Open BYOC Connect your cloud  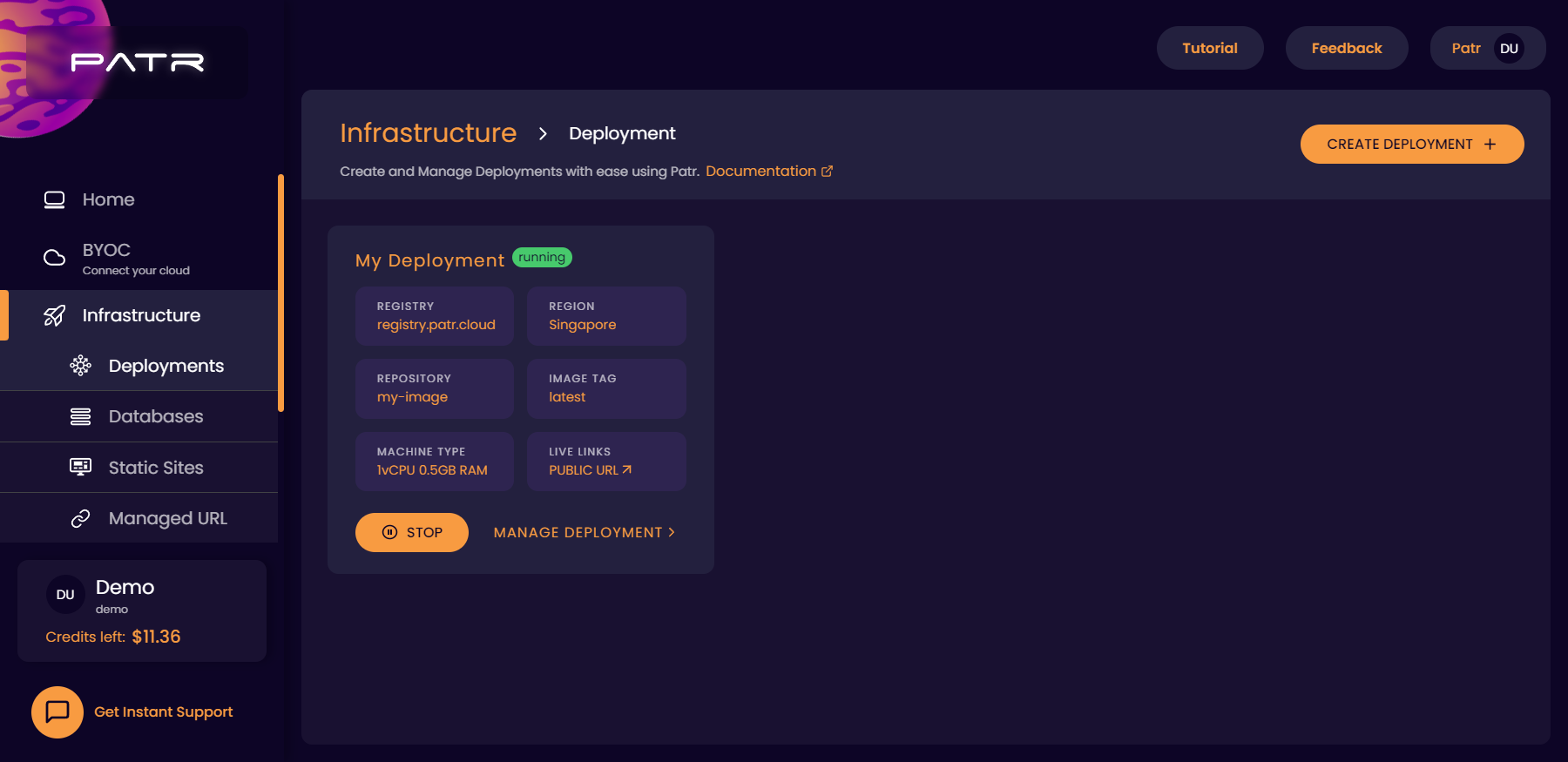(139, 258)
